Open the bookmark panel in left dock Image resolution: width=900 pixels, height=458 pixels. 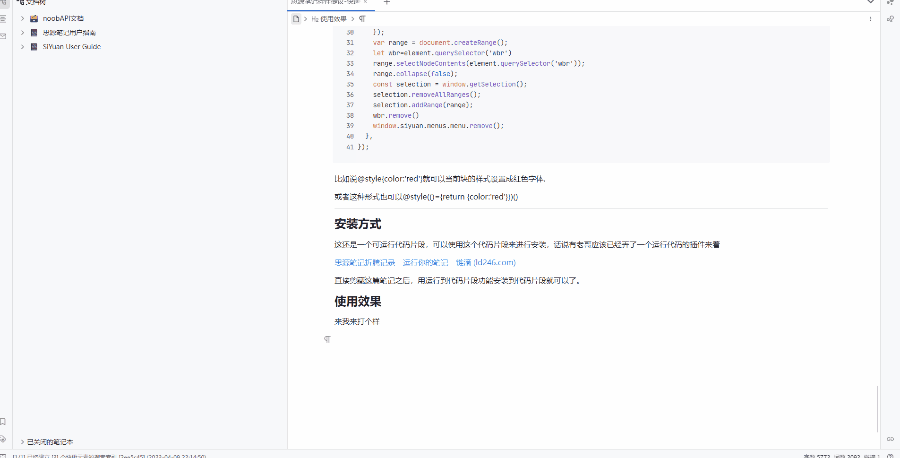(4, 422)
